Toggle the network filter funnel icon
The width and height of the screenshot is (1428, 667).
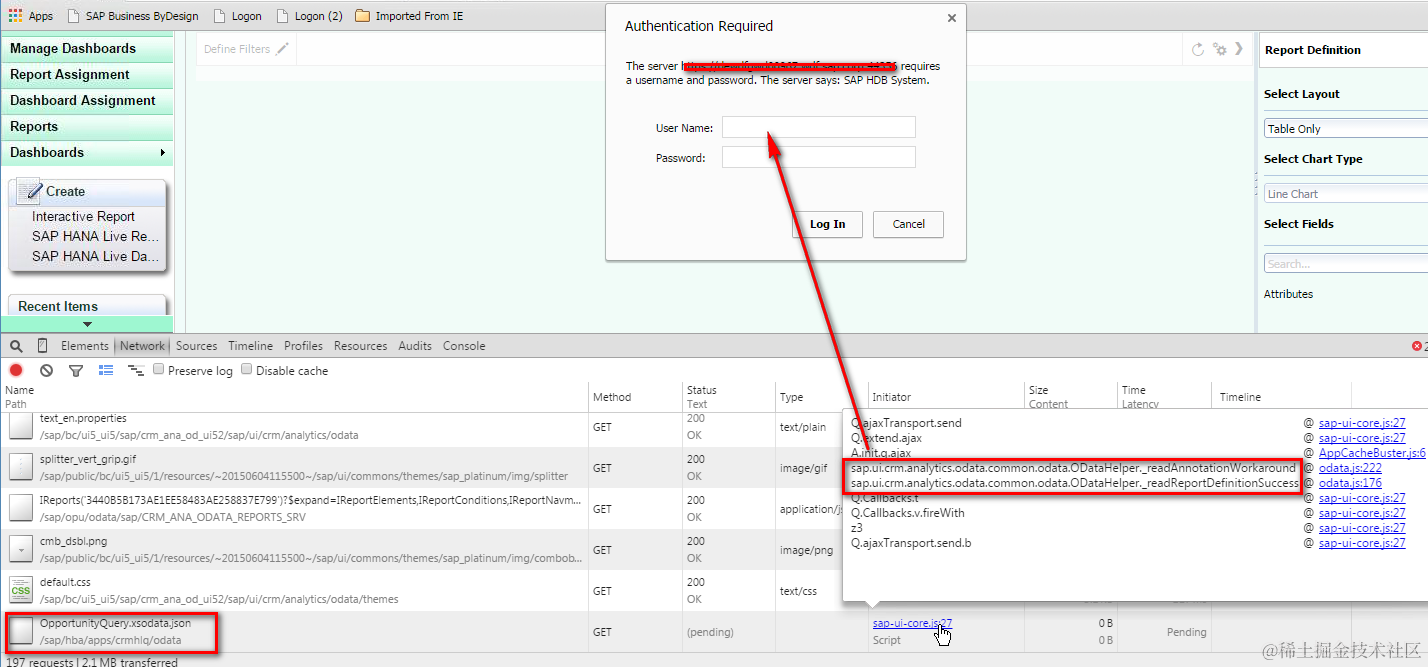click(x=76, y=371)
